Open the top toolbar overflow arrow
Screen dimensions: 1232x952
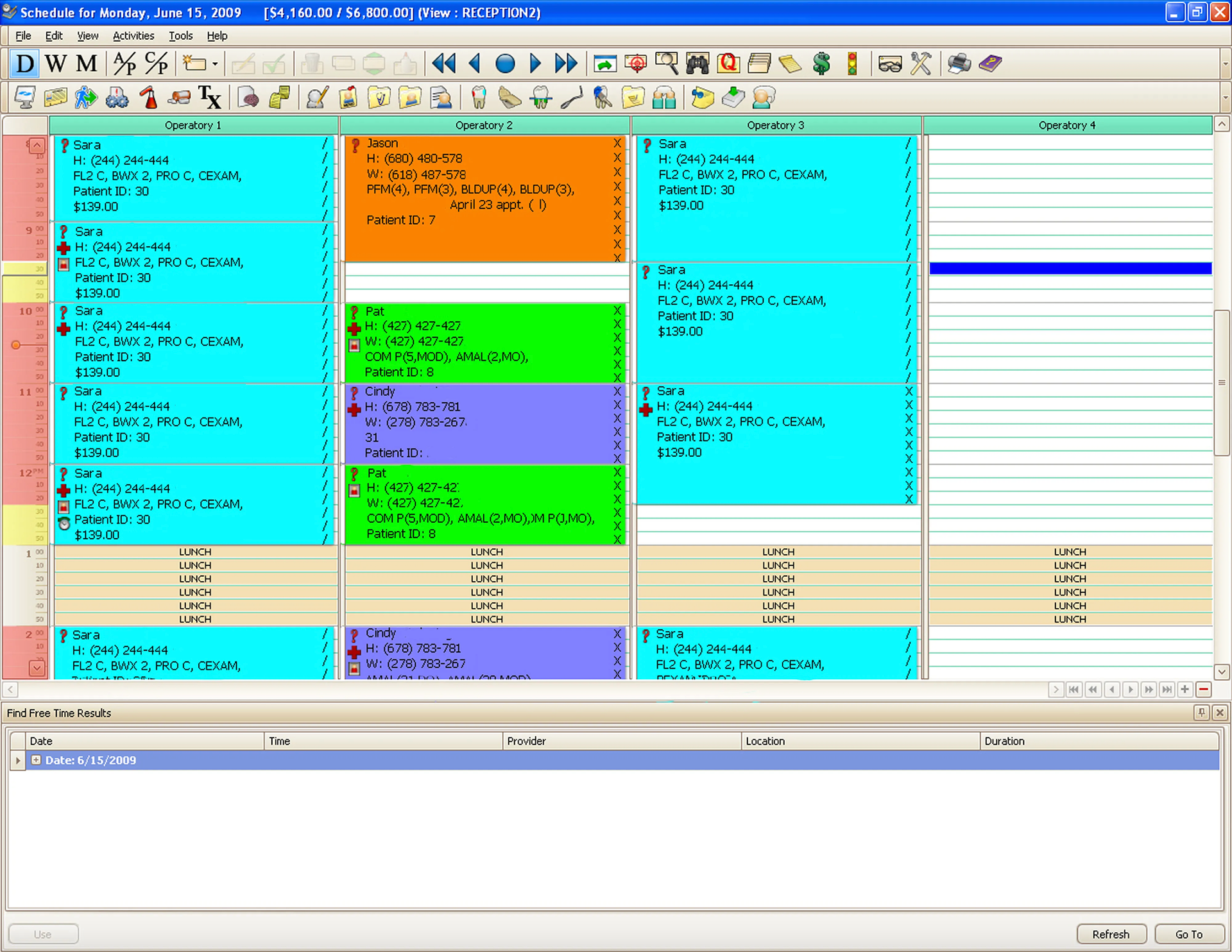(x=1225, y=64)
